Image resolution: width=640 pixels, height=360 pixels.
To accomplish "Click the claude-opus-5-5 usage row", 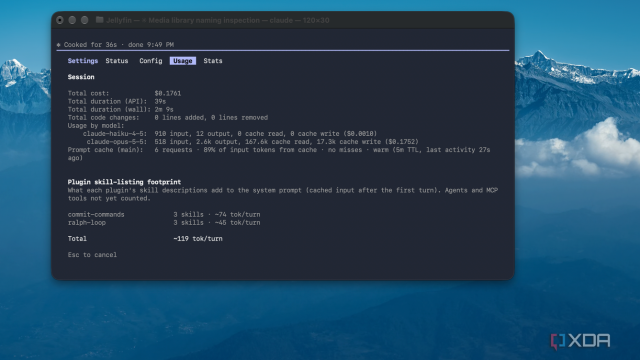I will click(252, 142).
